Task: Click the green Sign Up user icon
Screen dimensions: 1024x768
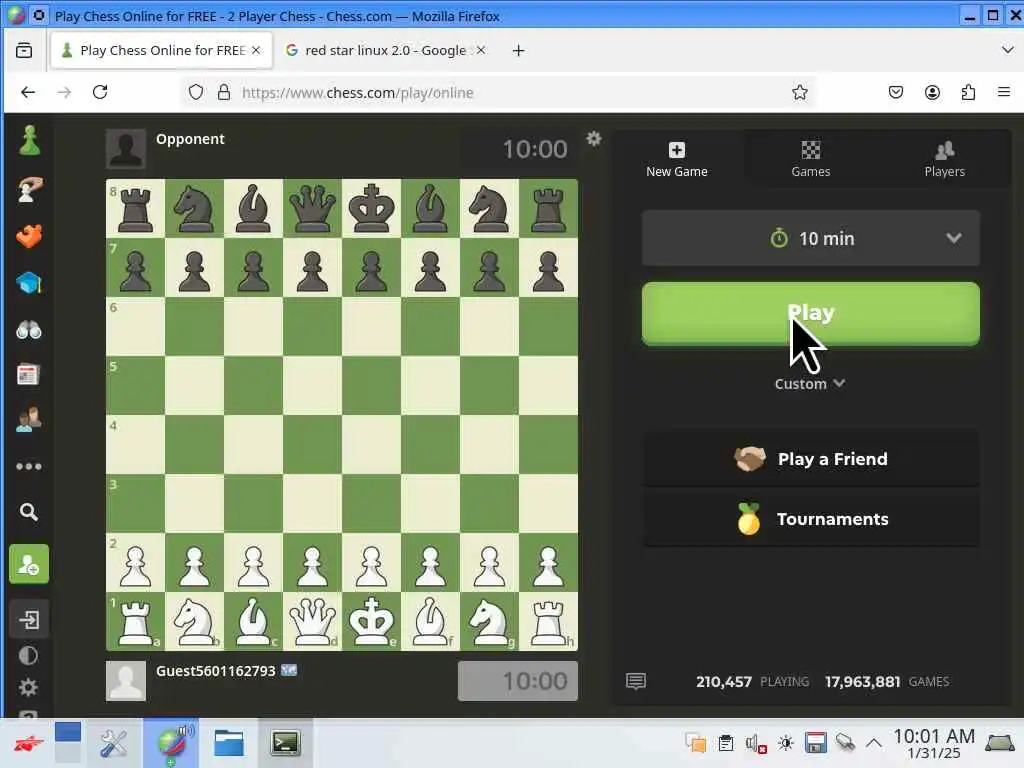Action: pos(29,564)
